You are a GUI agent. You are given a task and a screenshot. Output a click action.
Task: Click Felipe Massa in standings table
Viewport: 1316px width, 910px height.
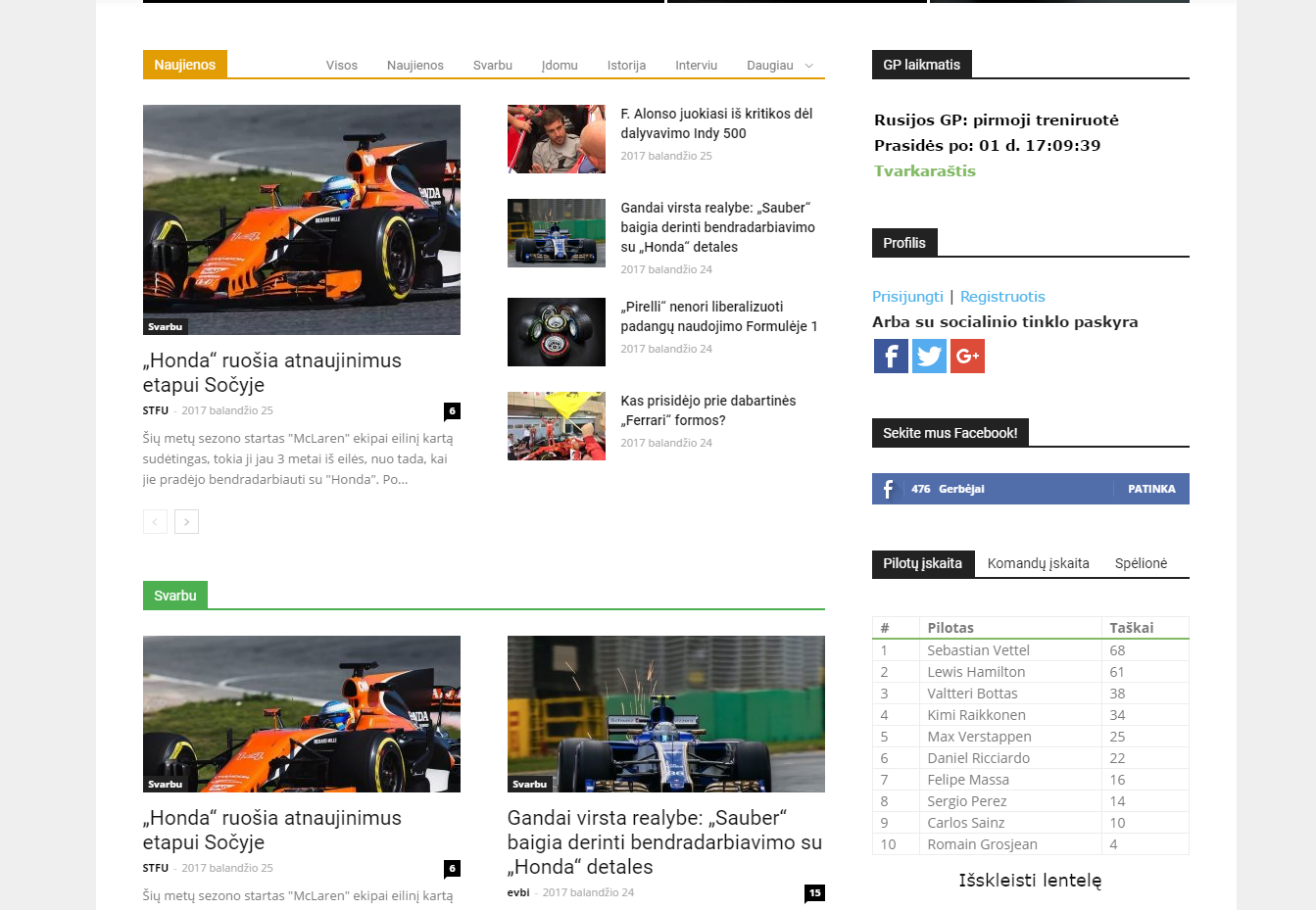click(x=968, y=780)
